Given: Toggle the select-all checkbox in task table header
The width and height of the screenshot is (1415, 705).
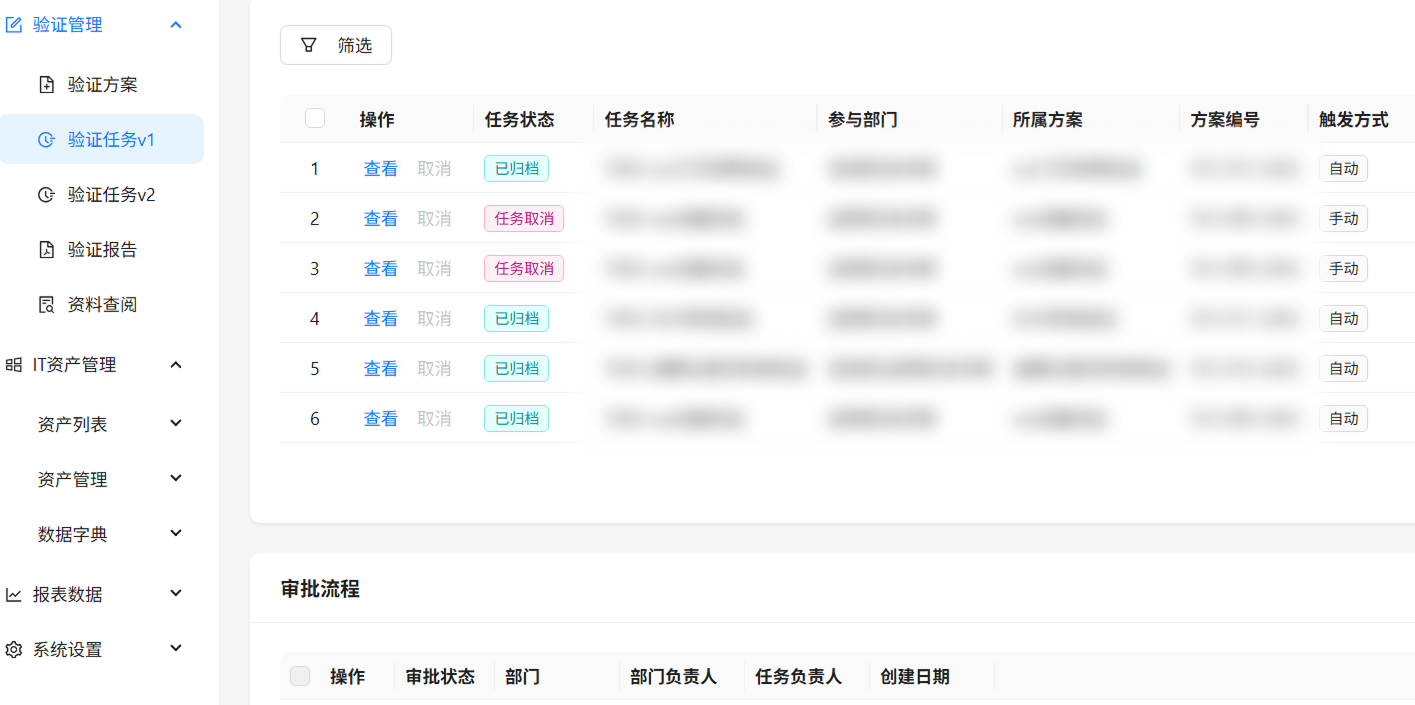Looking at the screenshot, I should point(315,119).
